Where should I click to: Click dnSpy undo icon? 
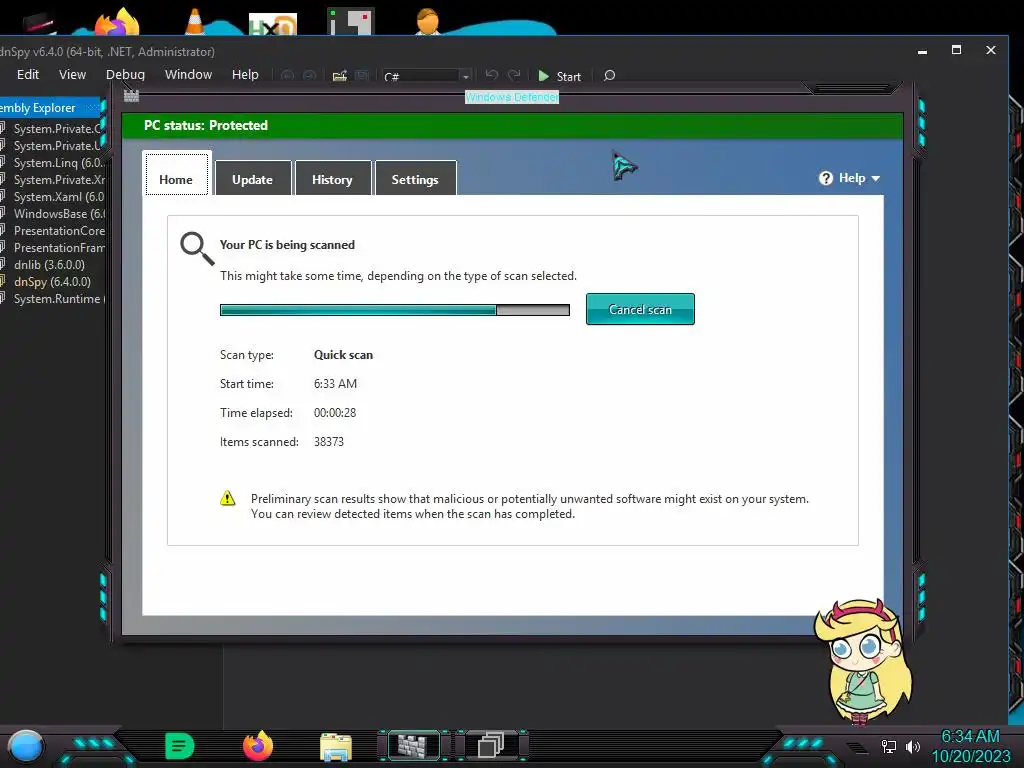point(492,76)
